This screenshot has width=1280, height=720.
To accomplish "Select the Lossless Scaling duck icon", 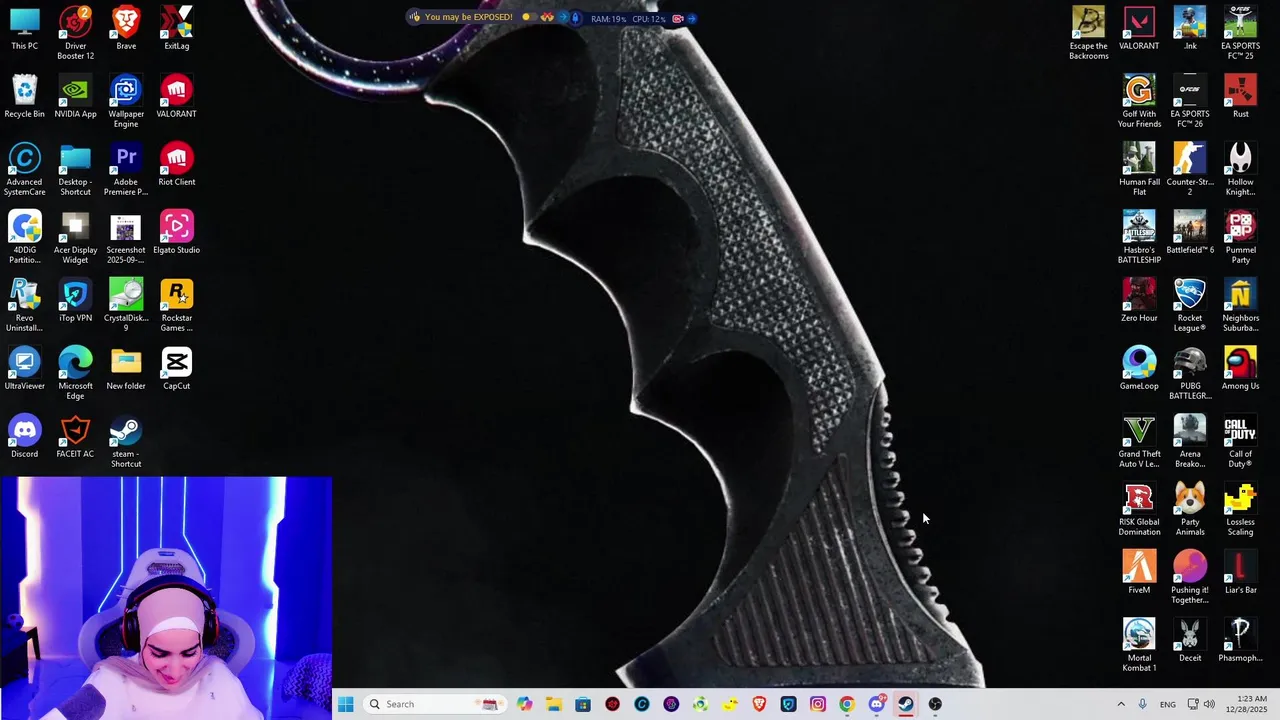I will [x=1240, y=509].
